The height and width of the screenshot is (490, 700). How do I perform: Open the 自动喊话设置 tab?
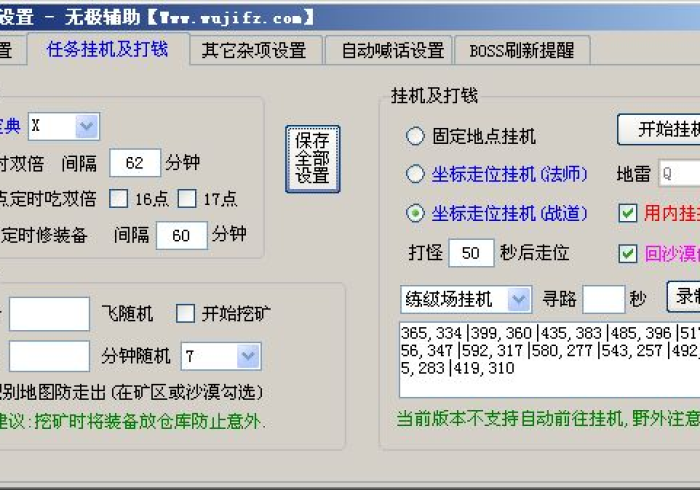392,50
